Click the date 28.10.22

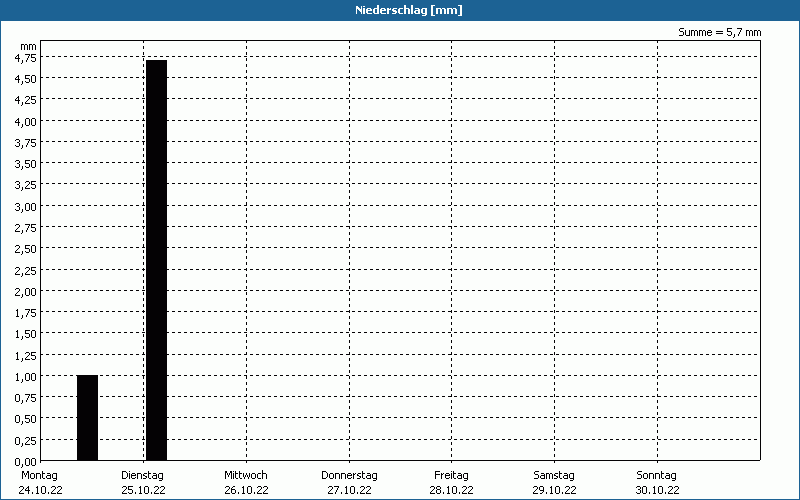click(452, 490)
